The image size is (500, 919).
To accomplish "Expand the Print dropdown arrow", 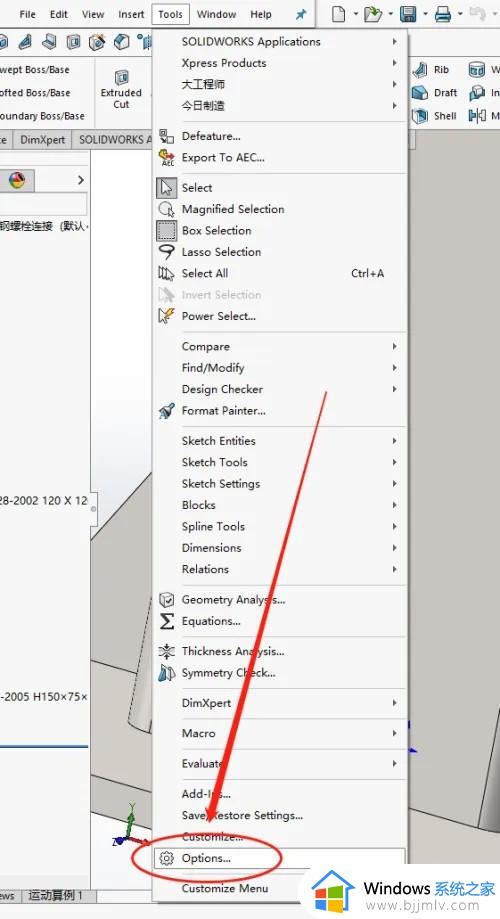I will point(461,14).
